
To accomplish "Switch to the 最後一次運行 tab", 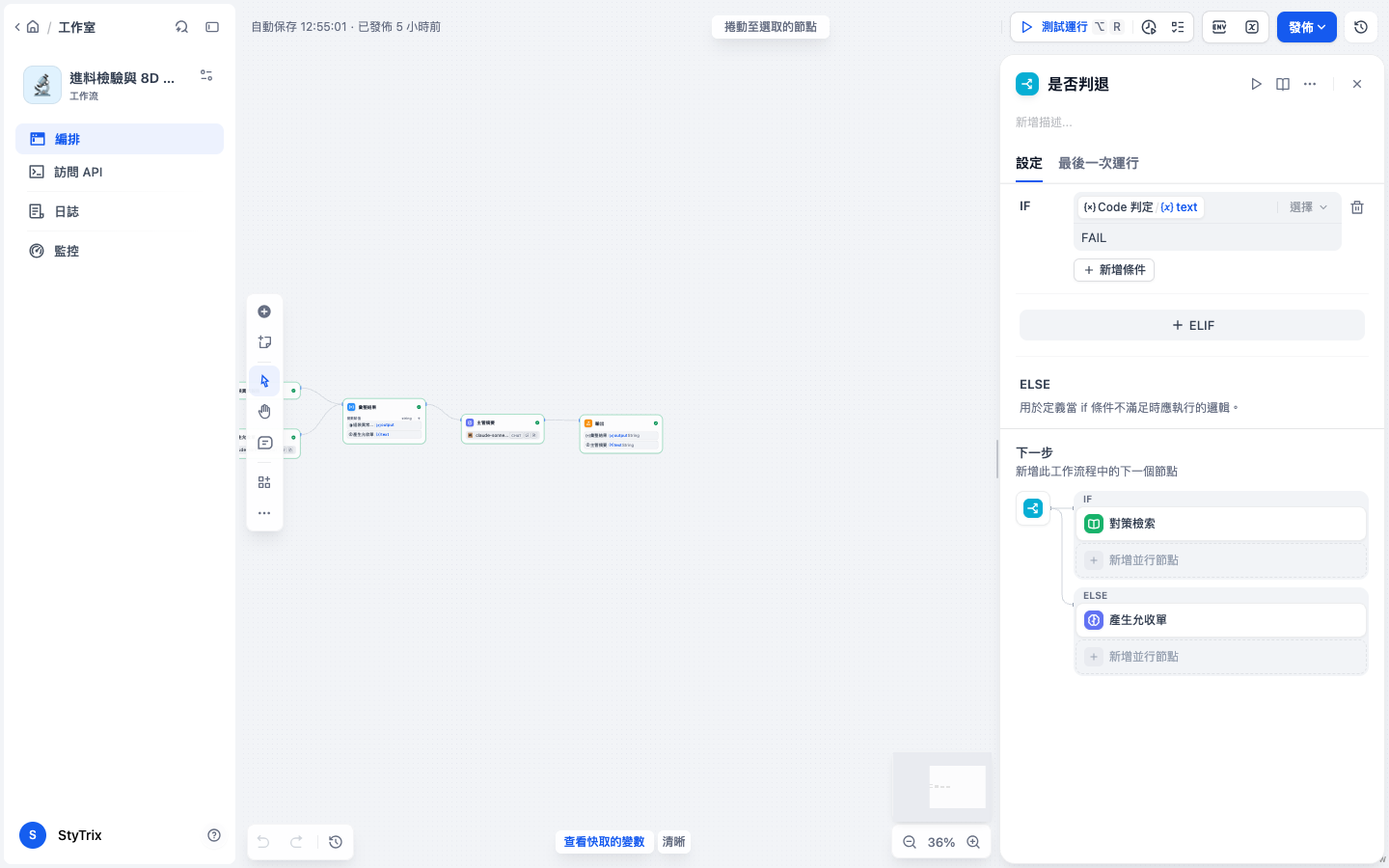I will (1099, 163).
